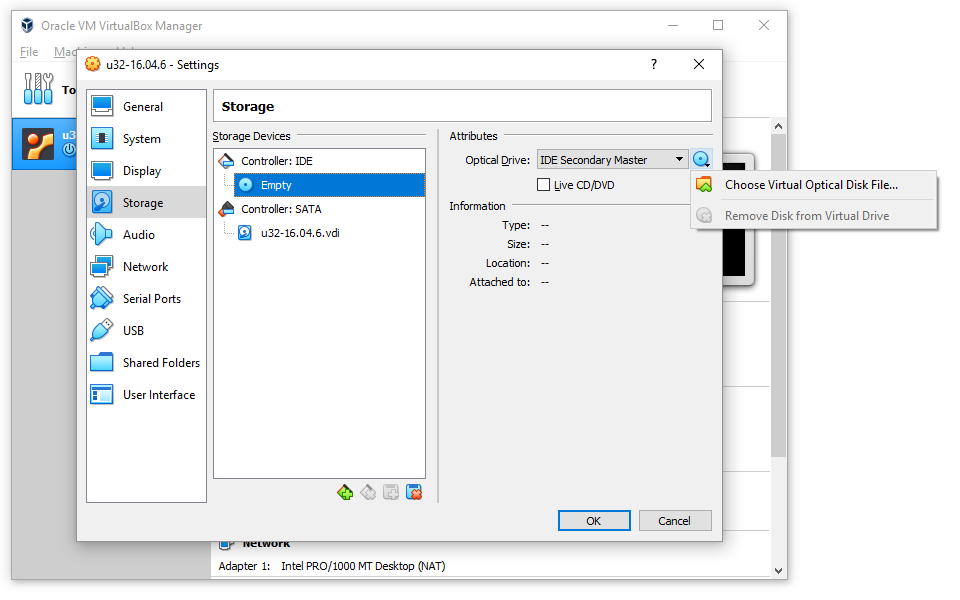Viewport: 960px width, 600px height.
Task: Select the Controller: SATA tree node
Action: (x=280, y=209)
